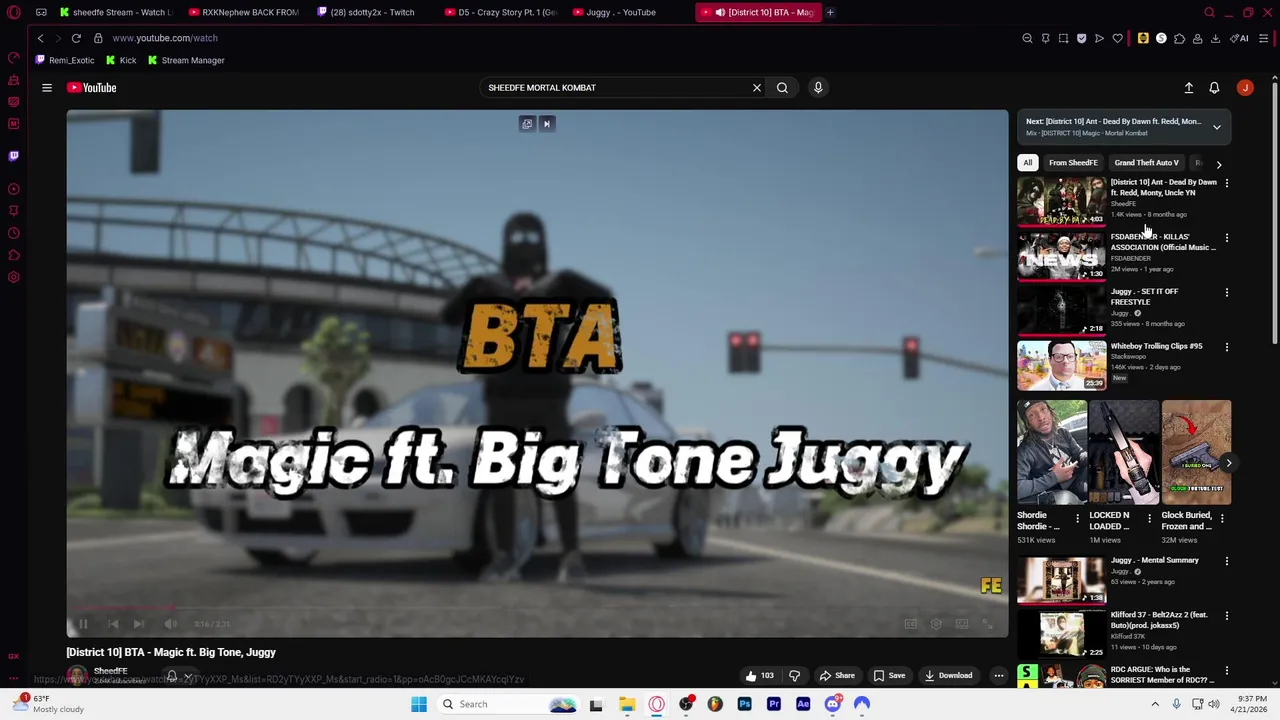This screenshot has height=720, width=1280.
Task: Open options for Dead By Dawn video
Action: (1227, 184)
